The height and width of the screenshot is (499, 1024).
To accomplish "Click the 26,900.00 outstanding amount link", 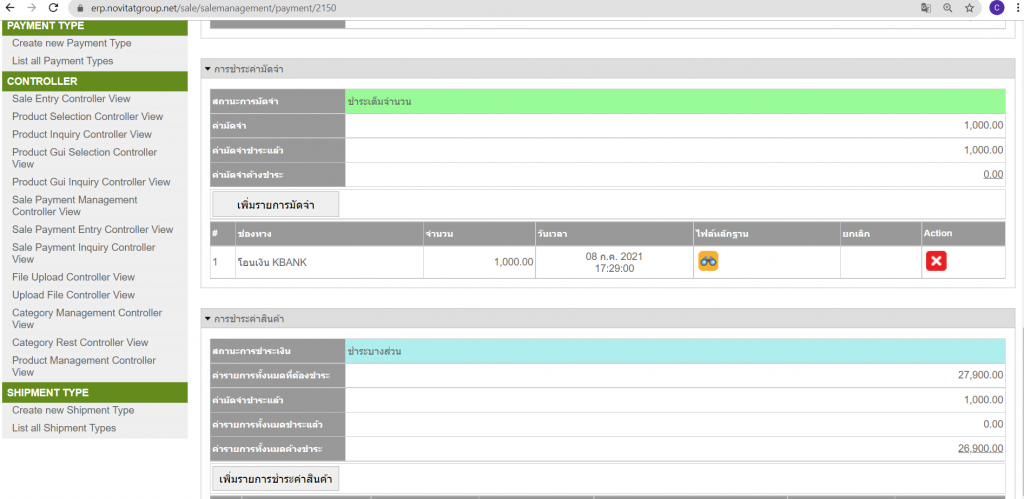I will [x=980, y=448].
